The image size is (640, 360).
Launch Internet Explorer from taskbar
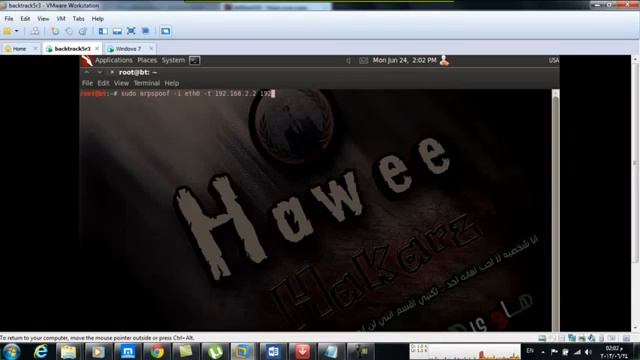coord(40,351)
